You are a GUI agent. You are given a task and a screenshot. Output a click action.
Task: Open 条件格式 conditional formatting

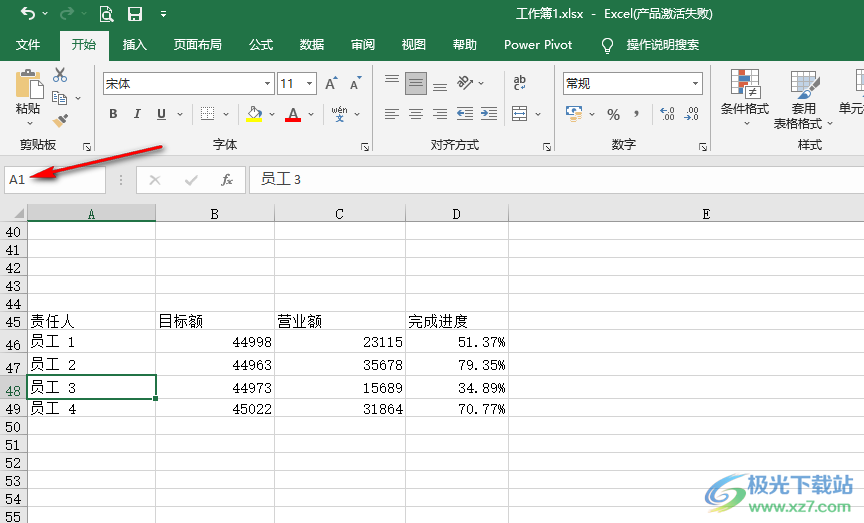click(744, 97)
